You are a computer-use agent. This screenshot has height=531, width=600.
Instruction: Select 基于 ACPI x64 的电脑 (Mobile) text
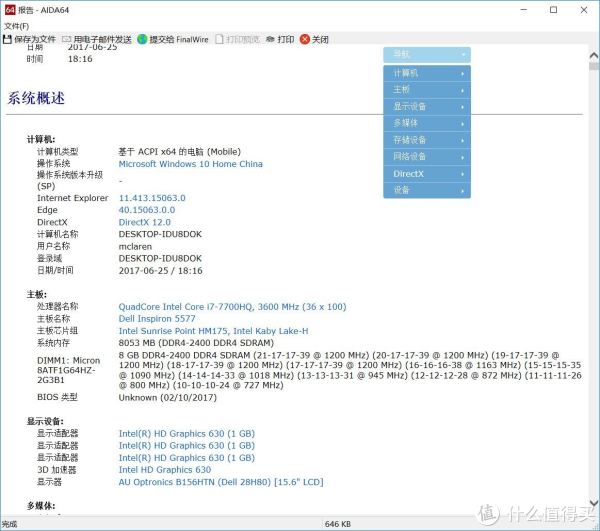179,152
